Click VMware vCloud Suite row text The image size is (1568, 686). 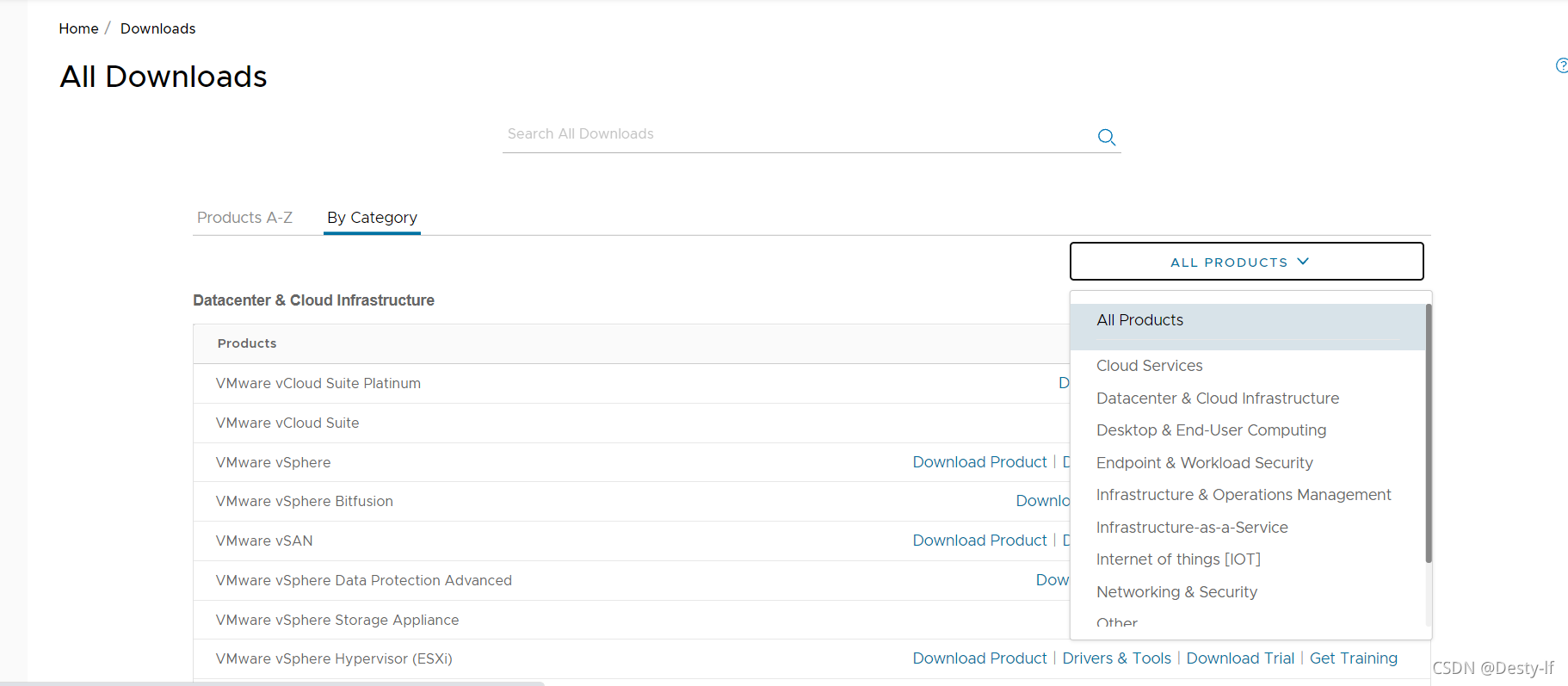coord(287,423)
